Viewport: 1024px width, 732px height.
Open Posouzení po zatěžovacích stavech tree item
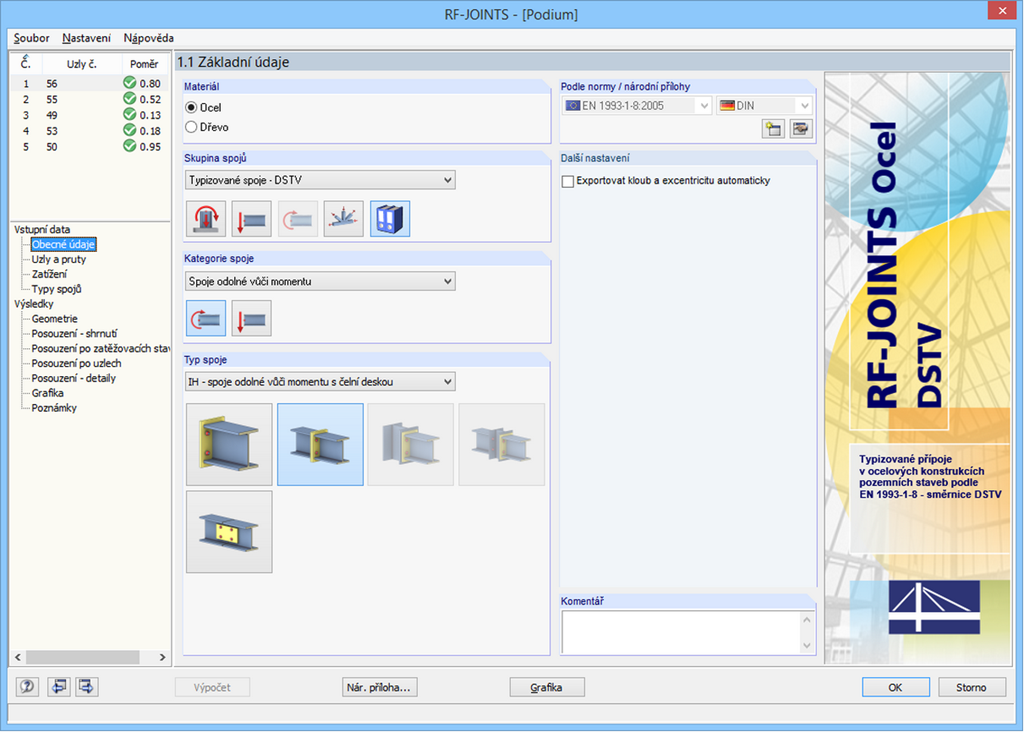pyautogui.click(x=101, y=349)
